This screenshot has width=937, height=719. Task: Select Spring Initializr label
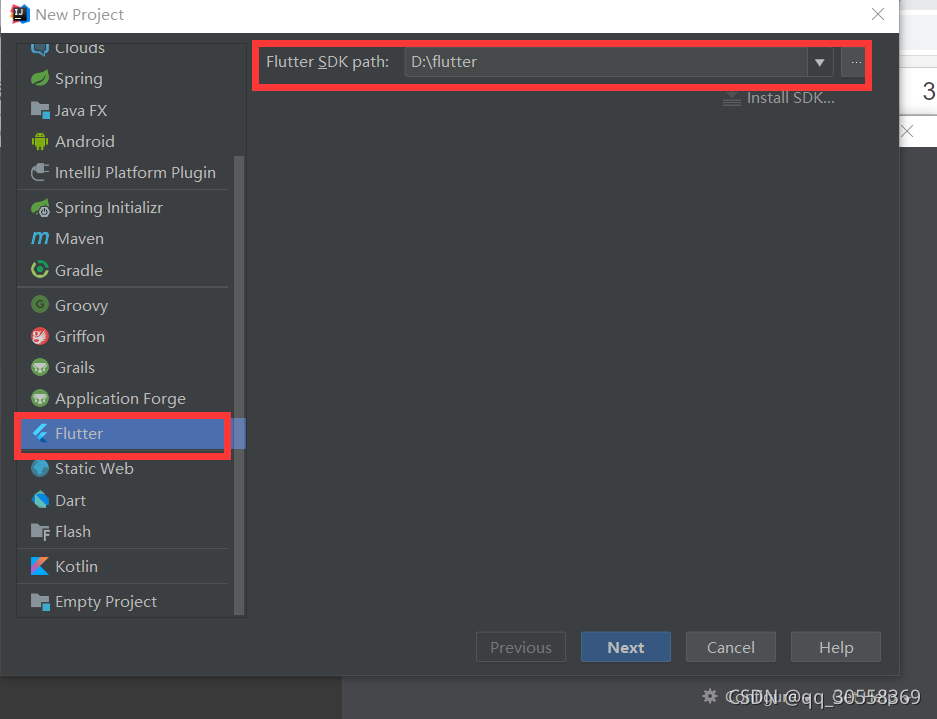109,208
